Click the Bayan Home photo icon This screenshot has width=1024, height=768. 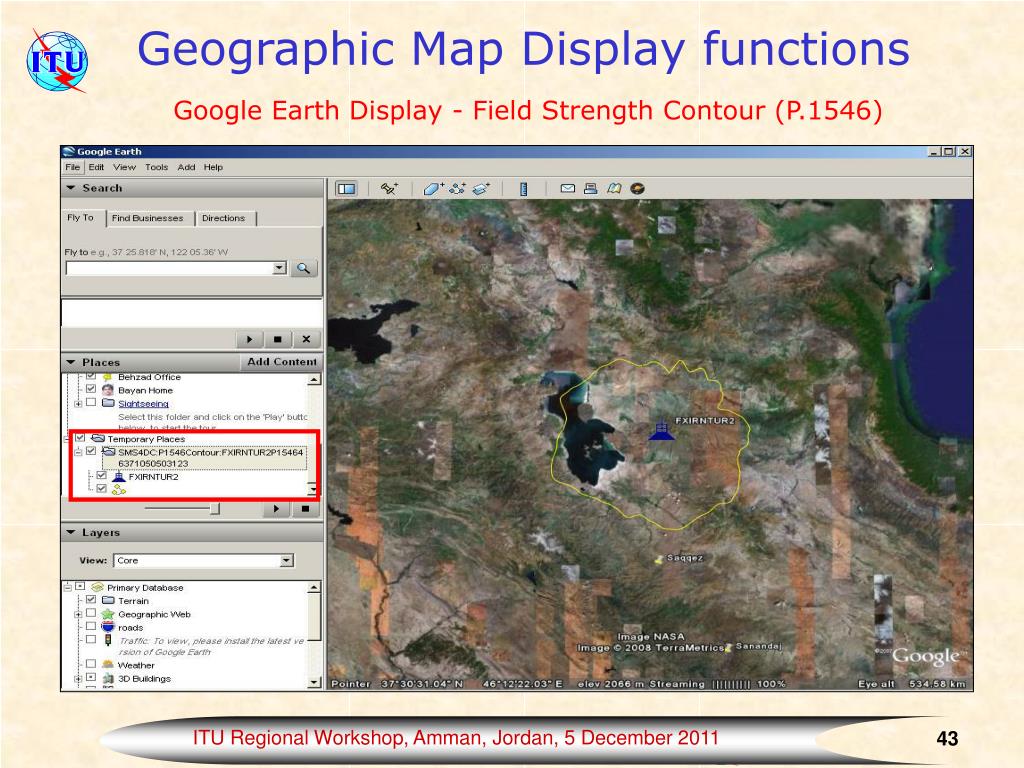tap(108, 390)
